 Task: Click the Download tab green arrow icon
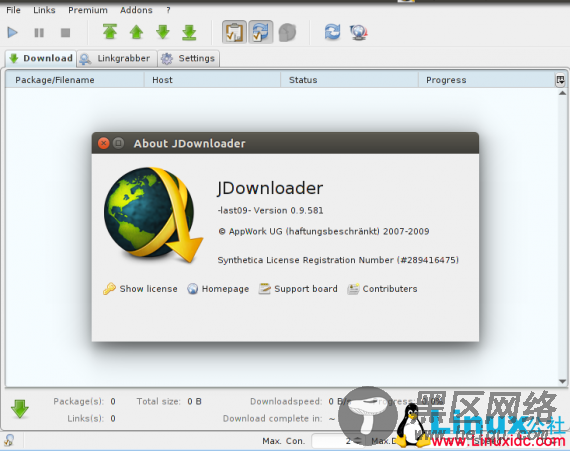click(14, 58)
